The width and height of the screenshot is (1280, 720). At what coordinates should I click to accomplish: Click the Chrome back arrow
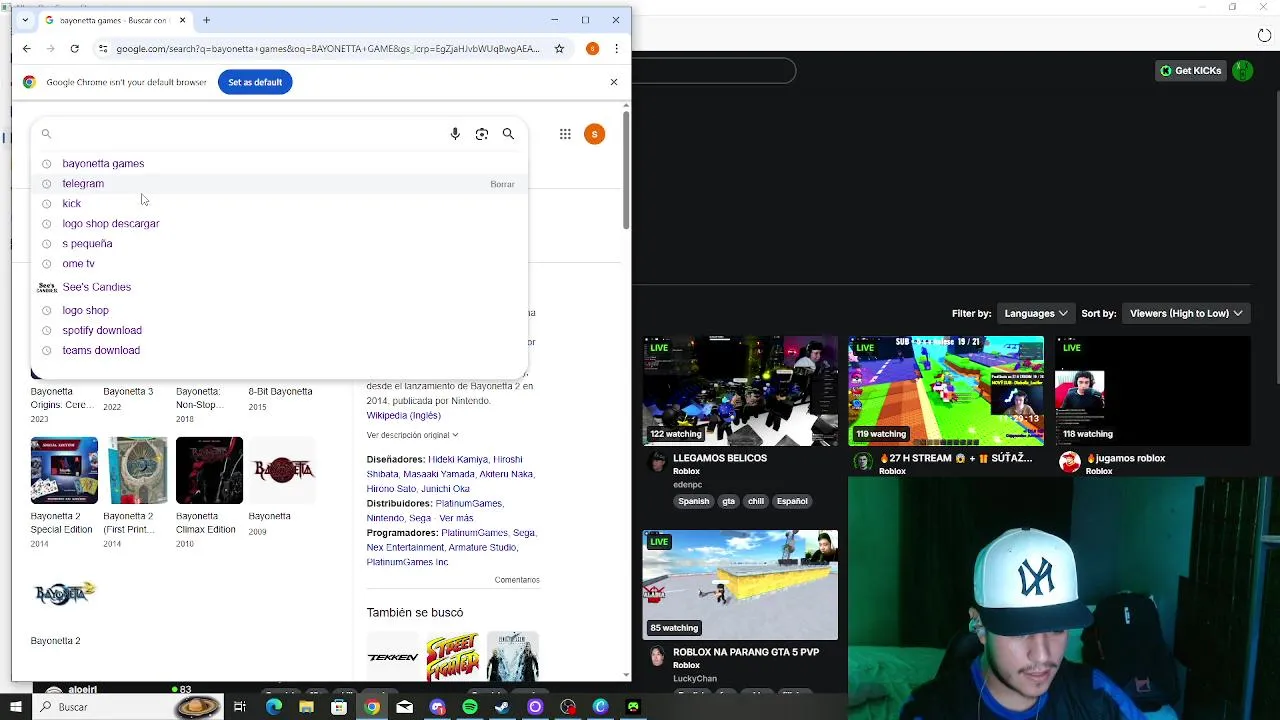click(27, 48)
